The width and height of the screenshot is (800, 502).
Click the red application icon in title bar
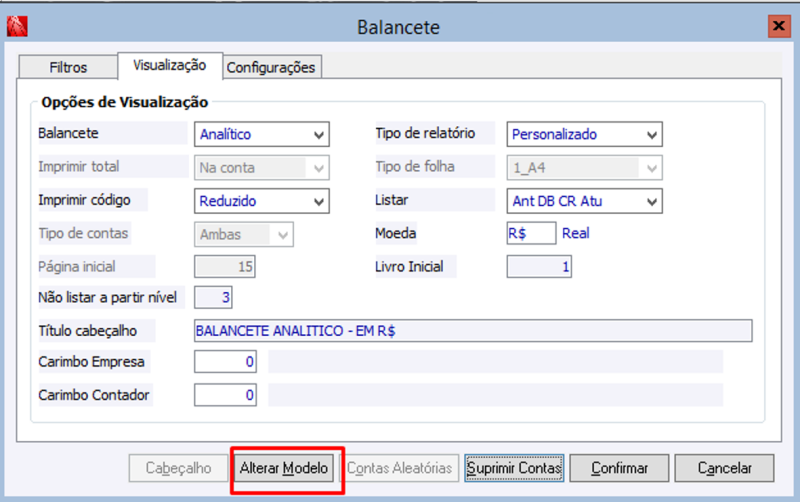click(17, 27)
